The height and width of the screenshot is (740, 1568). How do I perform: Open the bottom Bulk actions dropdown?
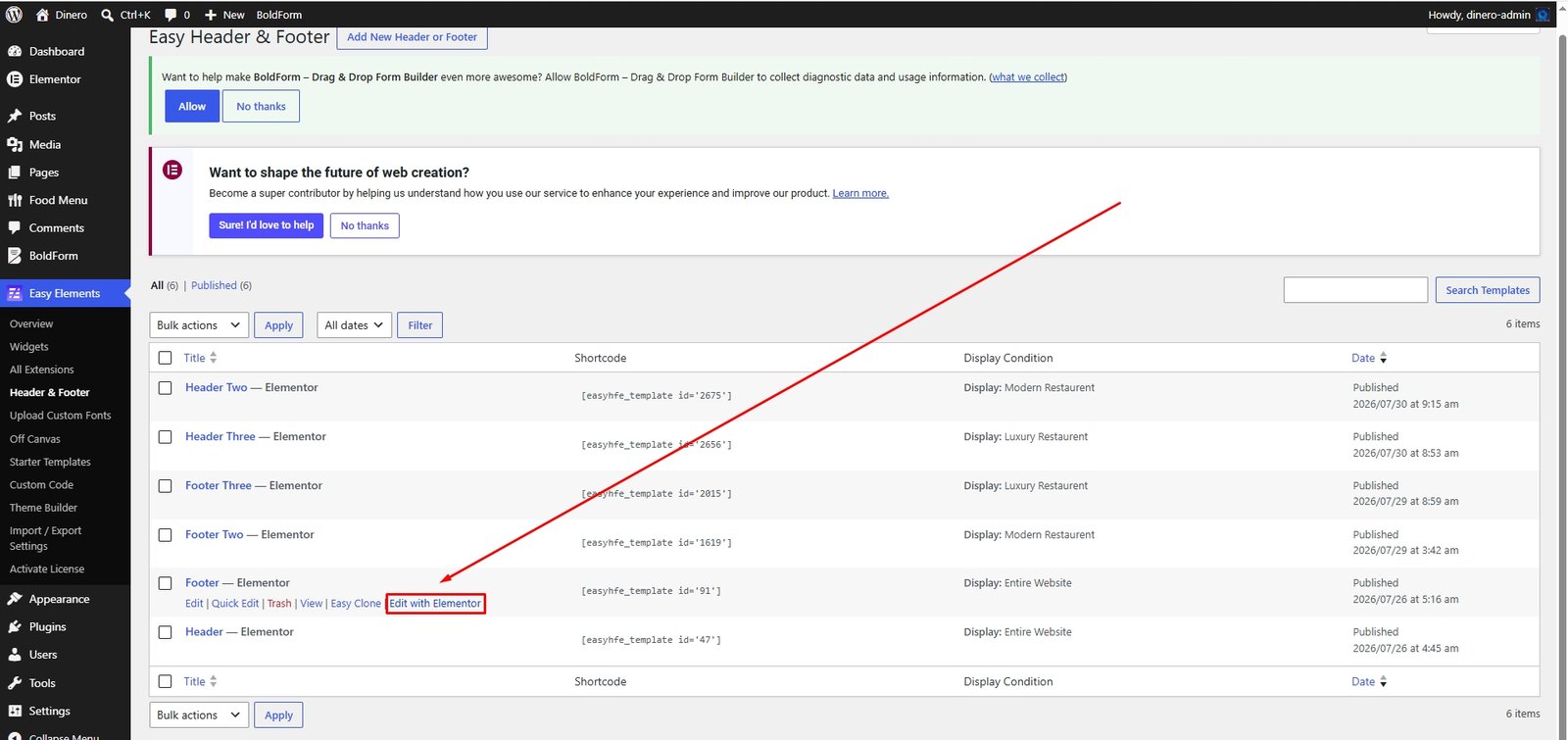point(199,715)
